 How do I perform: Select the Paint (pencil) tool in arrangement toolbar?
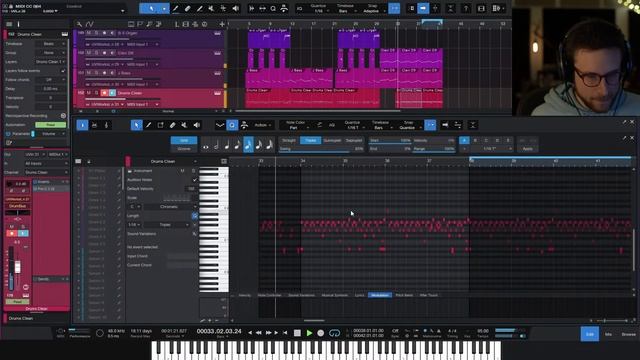176,8
